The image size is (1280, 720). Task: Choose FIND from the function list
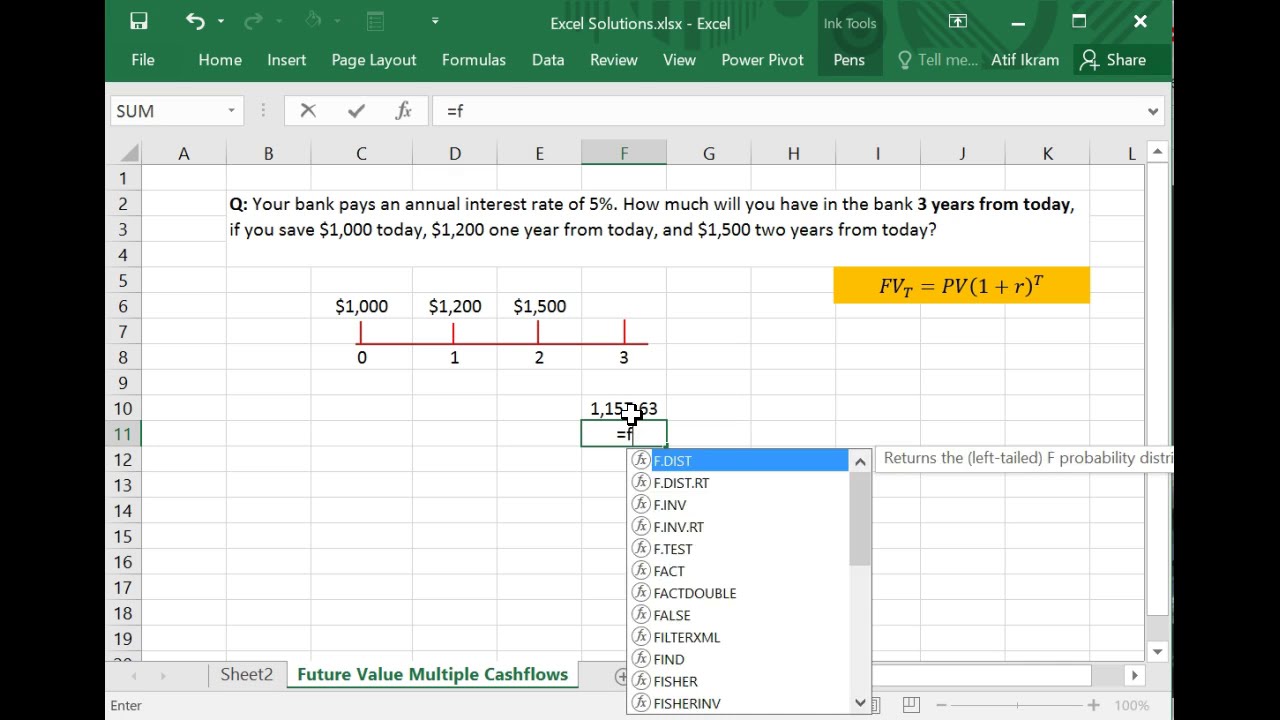point(739,659)
